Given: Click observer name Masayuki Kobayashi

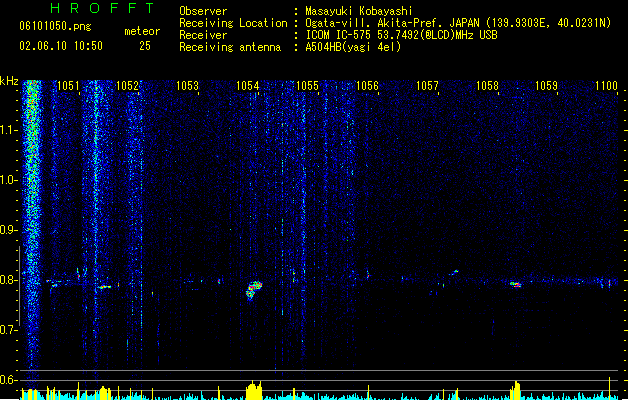Looking at the screenshot, I should pos(359,11).
